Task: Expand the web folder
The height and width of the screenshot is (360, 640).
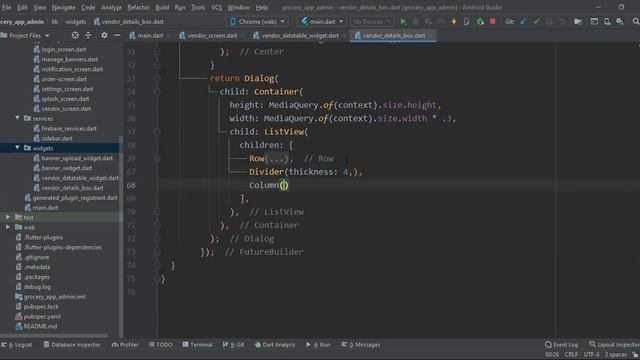Action: tap(8, 227)
